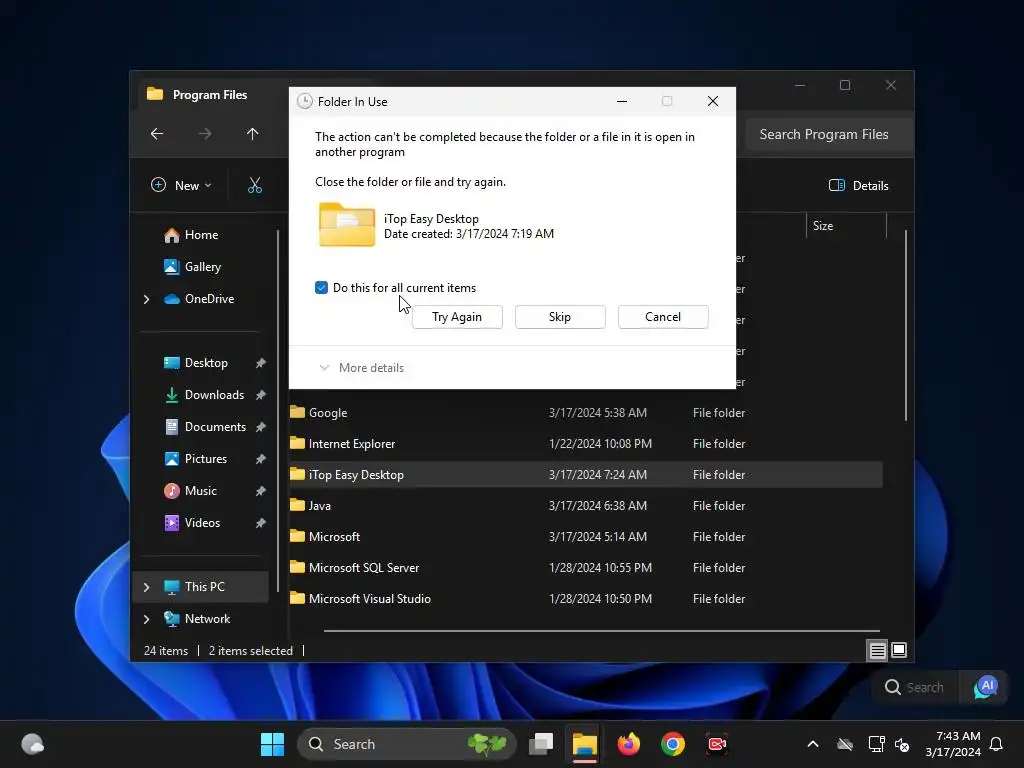Click the pin icon next to Pictures
The width and height of the screenshot is (1024, 768).
pyautogui.click(x=261, y=459)
